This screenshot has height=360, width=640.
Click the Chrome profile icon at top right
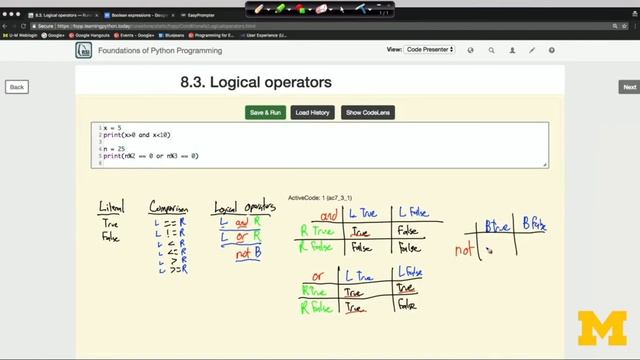click(x=635, y=13)
